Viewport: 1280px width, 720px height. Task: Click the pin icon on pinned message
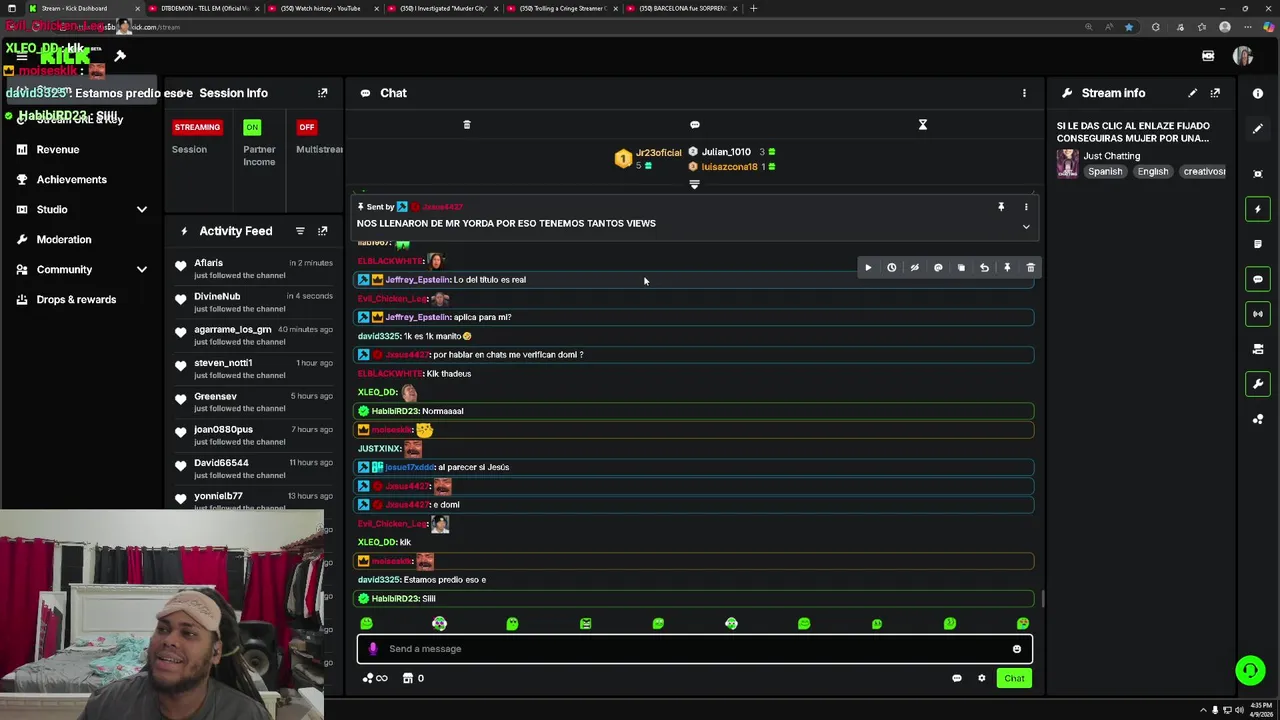1000,207
